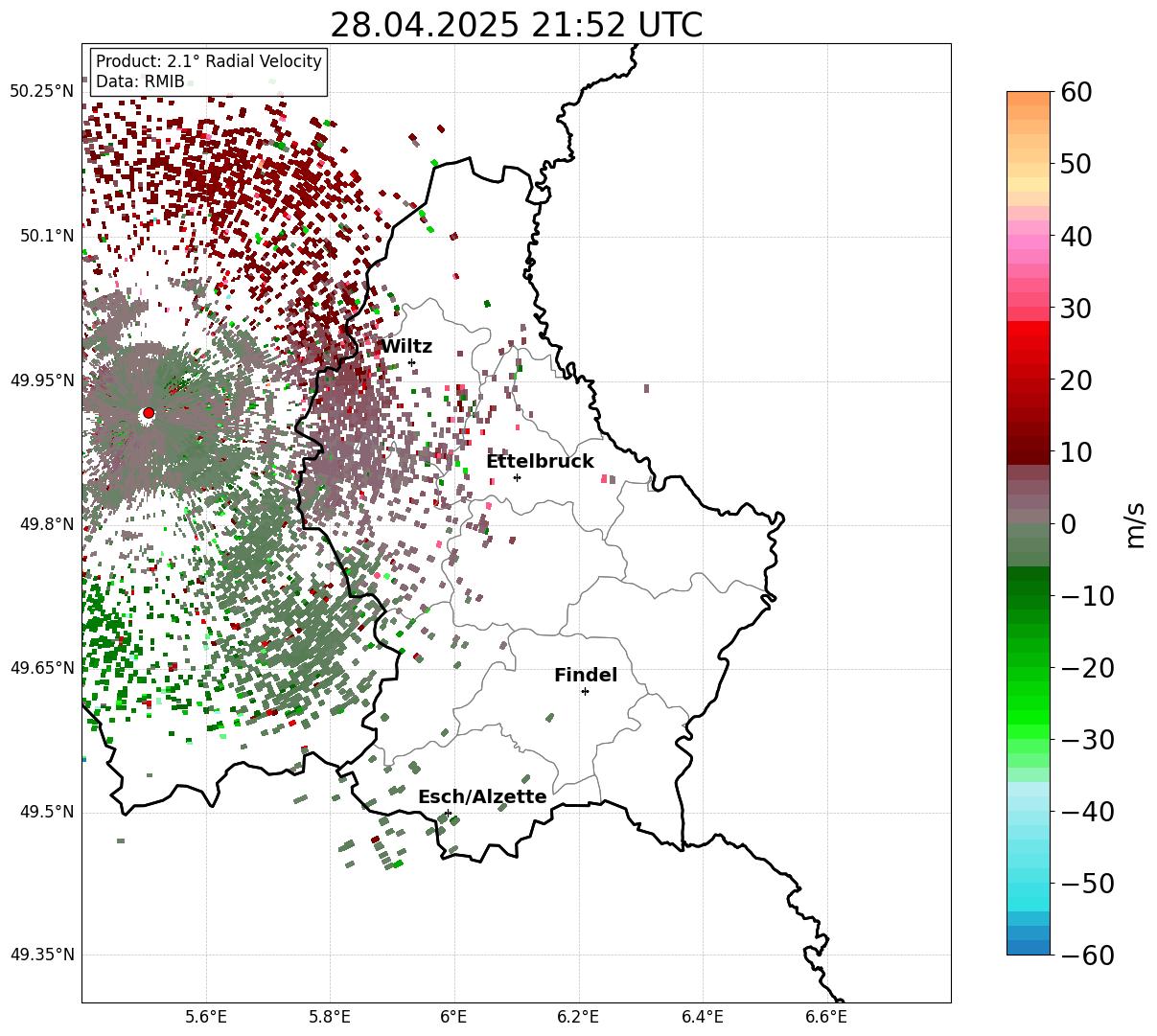Click the 5.8°E longitude label

pyautogui.click(x=330, y=1016)
